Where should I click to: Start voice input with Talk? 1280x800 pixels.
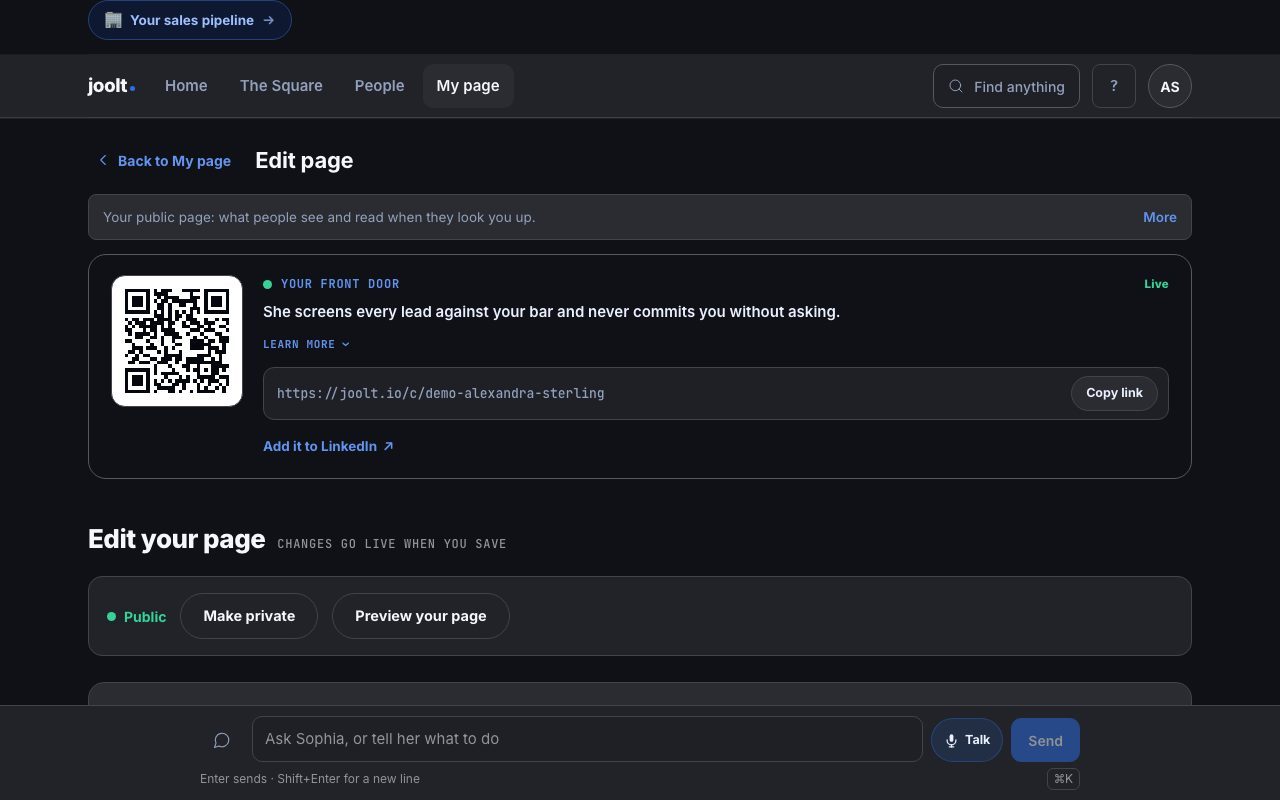coord(967,740)
